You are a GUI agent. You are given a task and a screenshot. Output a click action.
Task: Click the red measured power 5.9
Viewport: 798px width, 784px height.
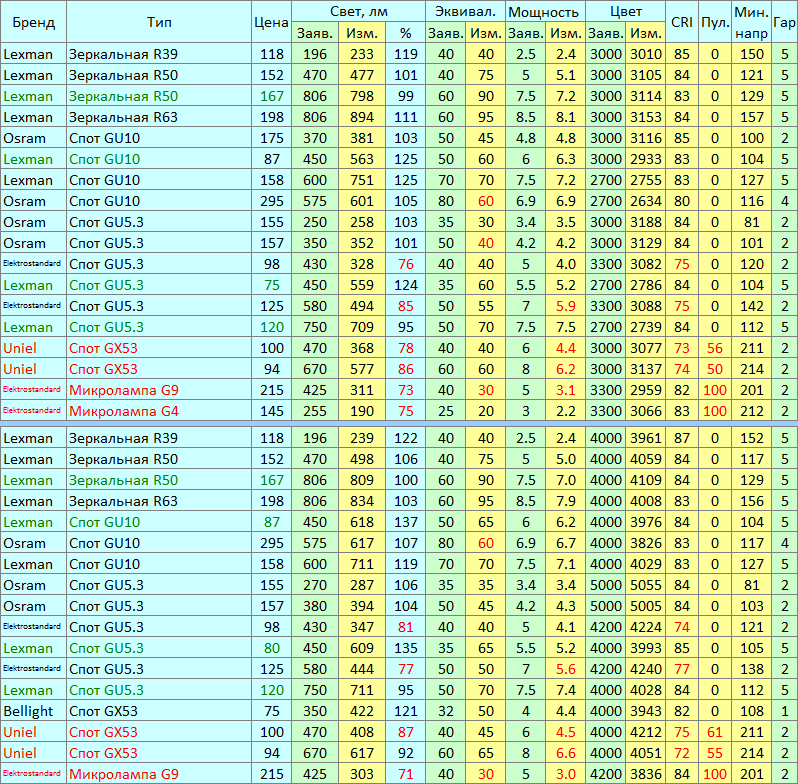(565, 306)
